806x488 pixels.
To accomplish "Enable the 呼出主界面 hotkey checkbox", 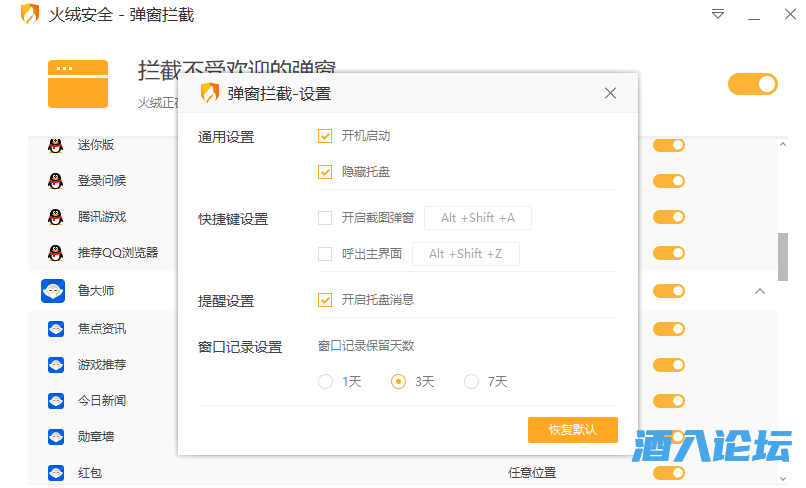I will point(325,254).
